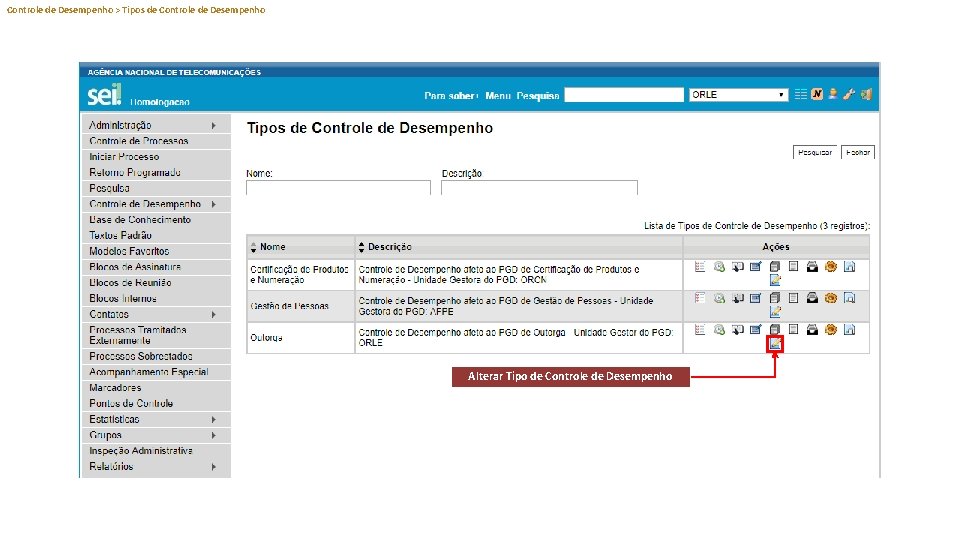Focus the Descrição filter input field
Screen dimensions: 960x540
coord(539,187)
